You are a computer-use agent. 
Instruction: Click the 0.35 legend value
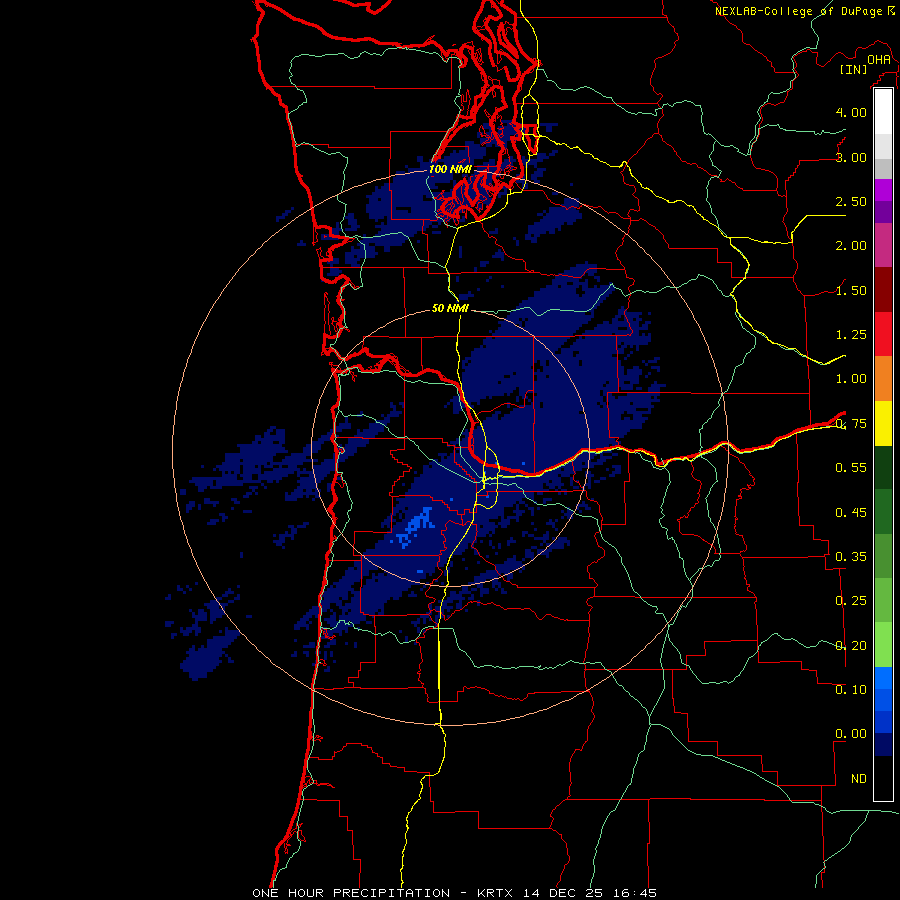click(x=851, y=557)
